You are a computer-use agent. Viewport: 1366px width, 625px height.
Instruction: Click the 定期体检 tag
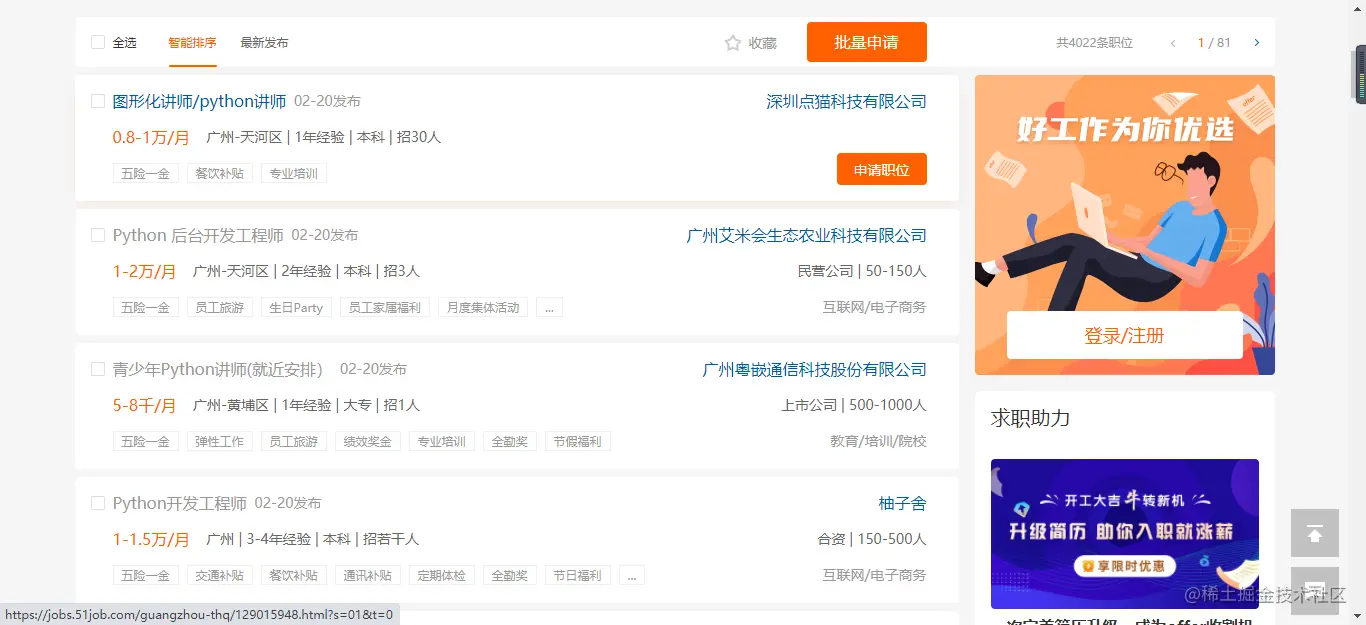[442, 575]
